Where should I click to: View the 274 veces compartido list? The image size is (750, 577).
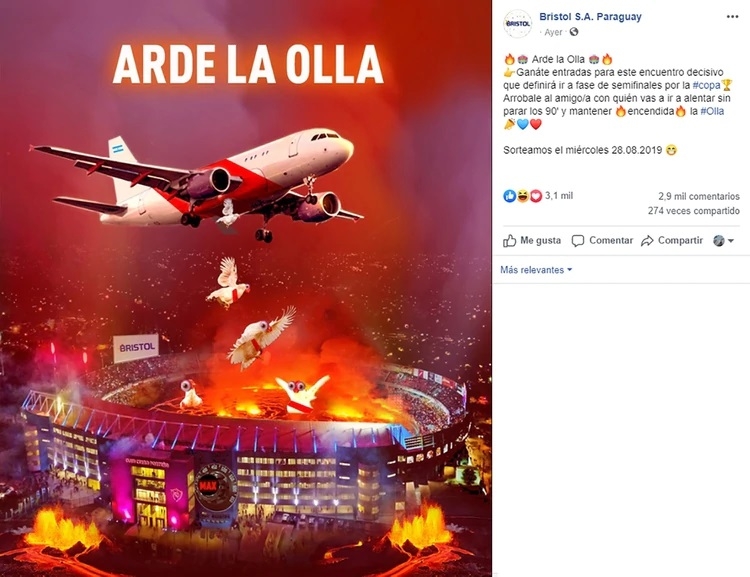[694, 211]
